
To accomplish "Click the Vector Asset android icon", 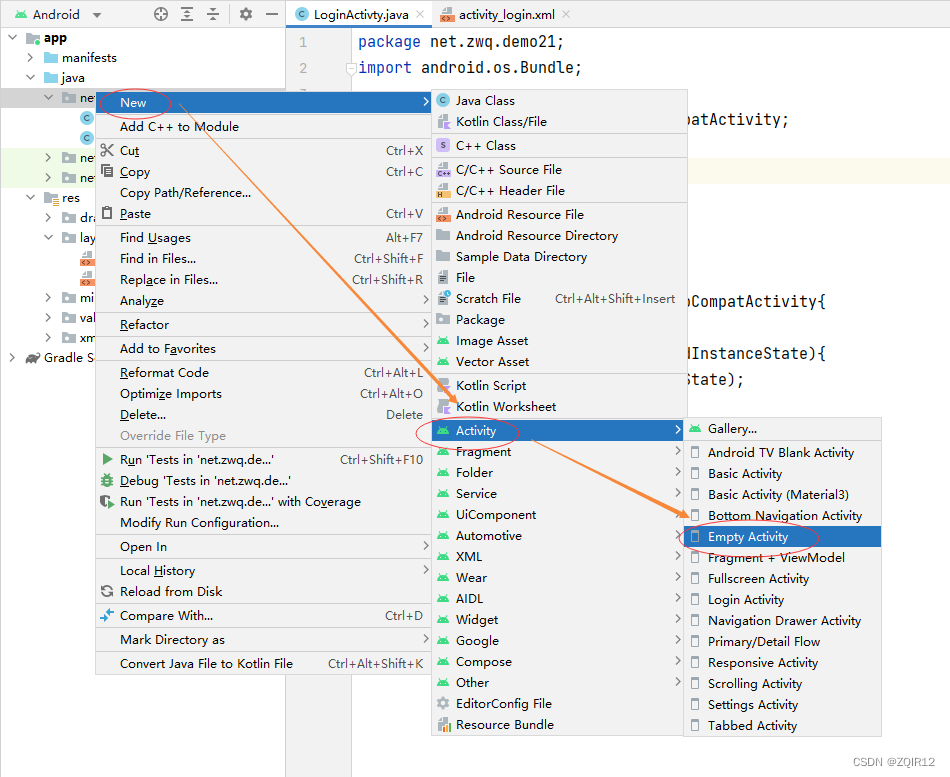I will 443,361.
